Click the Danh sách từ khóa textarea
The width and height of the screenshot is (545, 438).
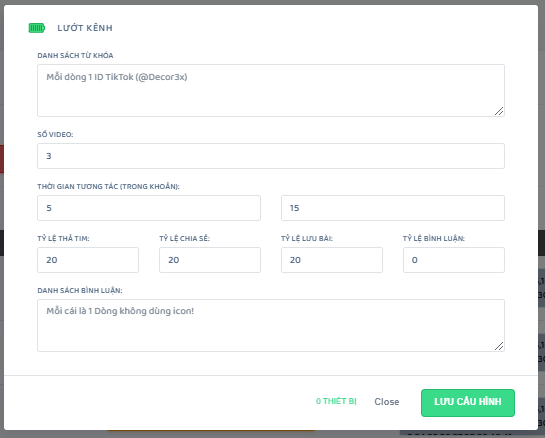271,90
